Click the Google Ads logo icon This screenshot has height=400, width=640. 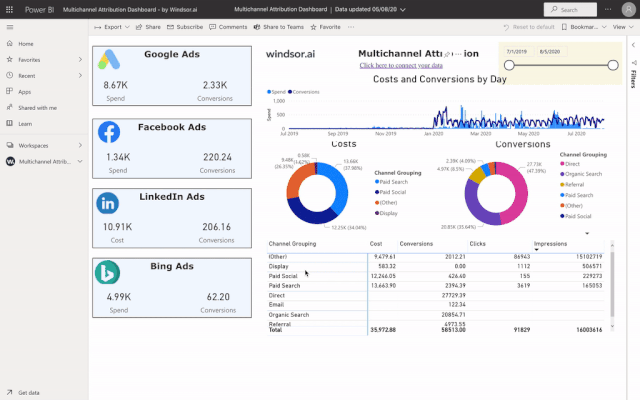109,60
